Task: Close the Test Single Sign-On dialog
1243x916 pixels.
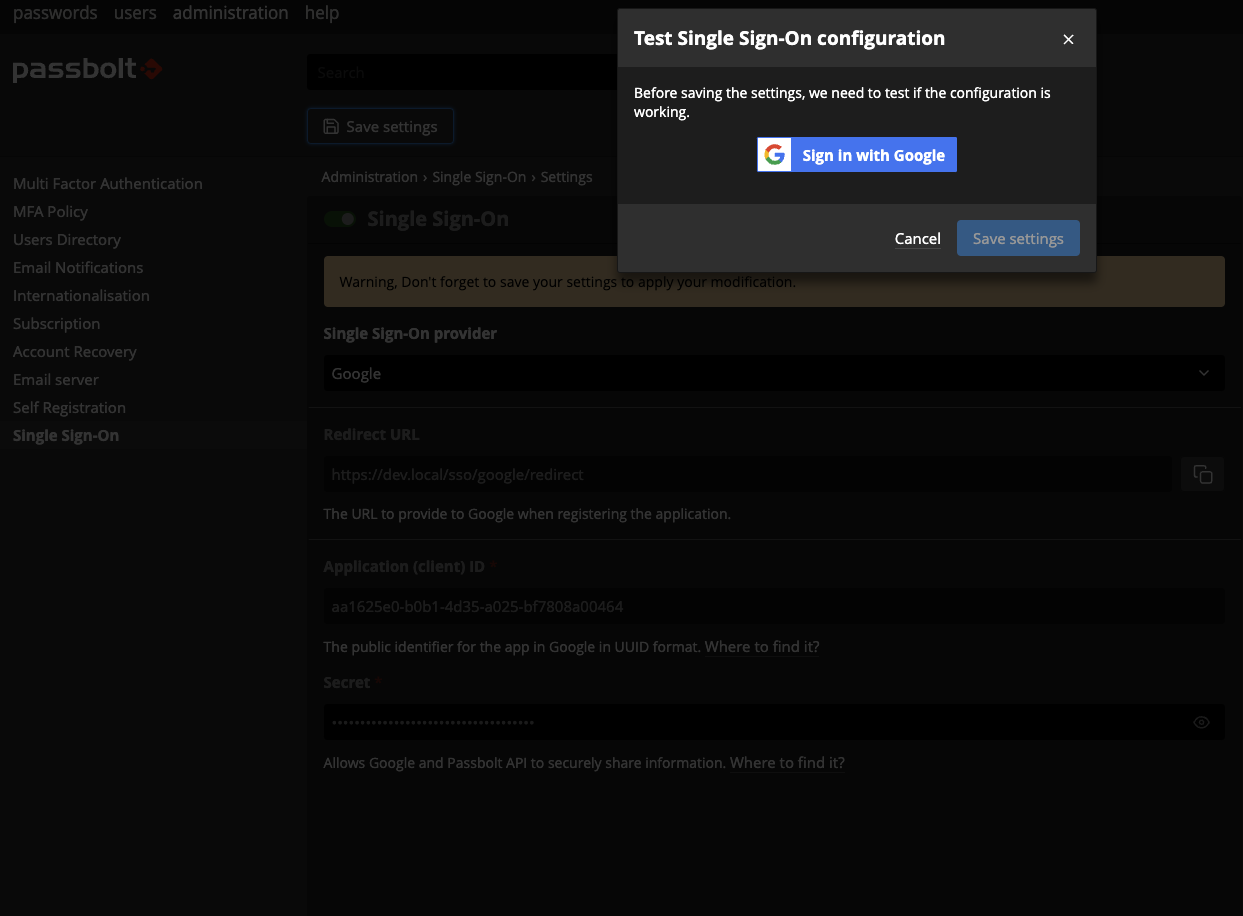Action: [1068, 39]
